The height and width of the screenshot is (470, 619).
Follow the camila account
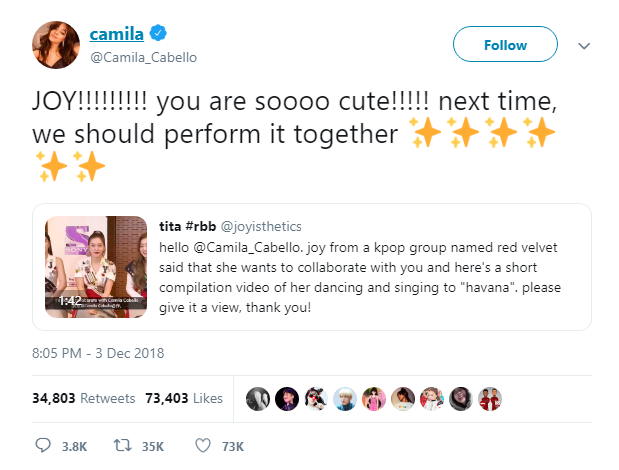[504, 45]
